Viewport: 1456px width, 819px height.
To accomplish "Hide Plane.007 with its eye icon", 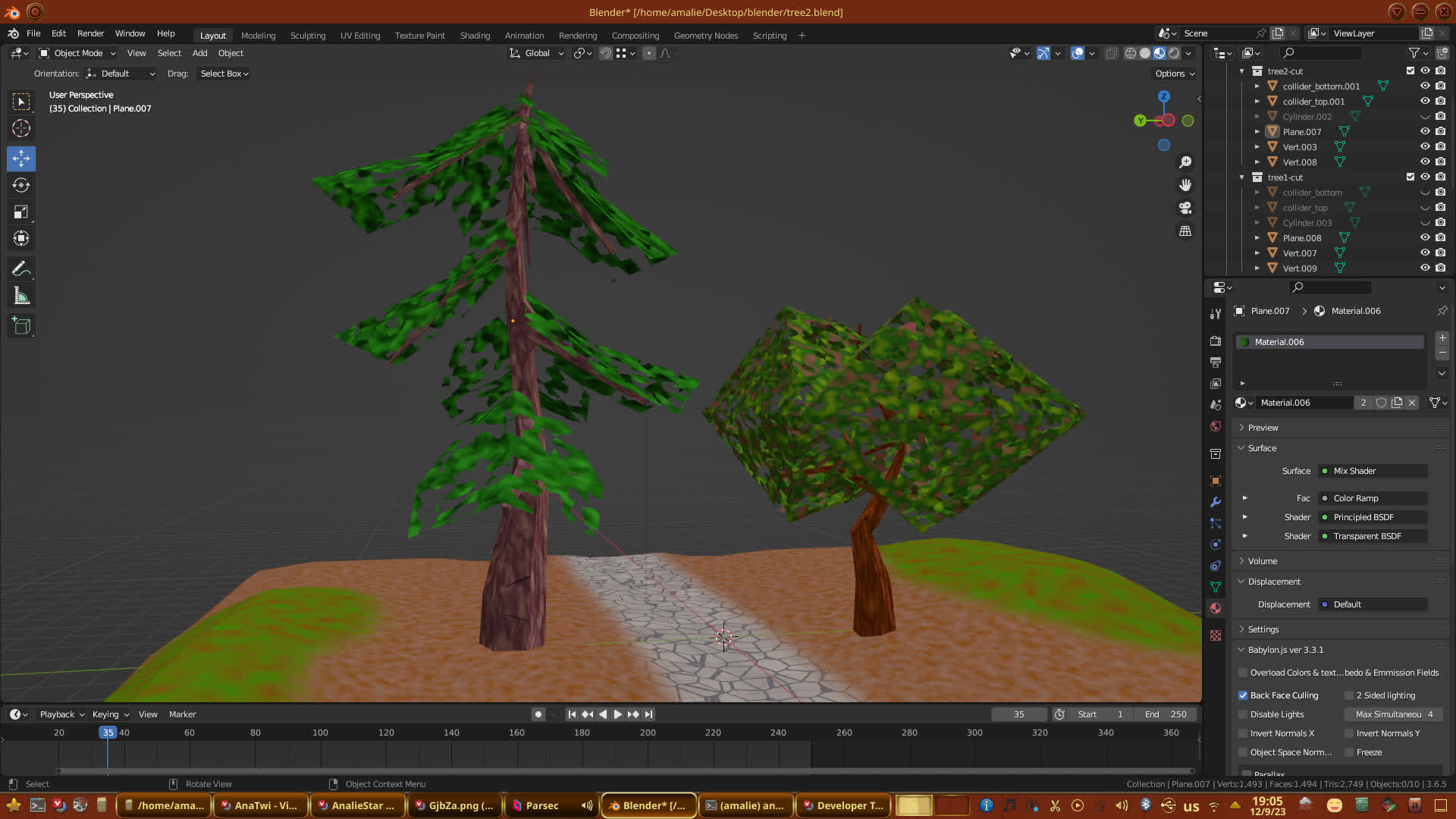I will click(x=1425, y=131).
